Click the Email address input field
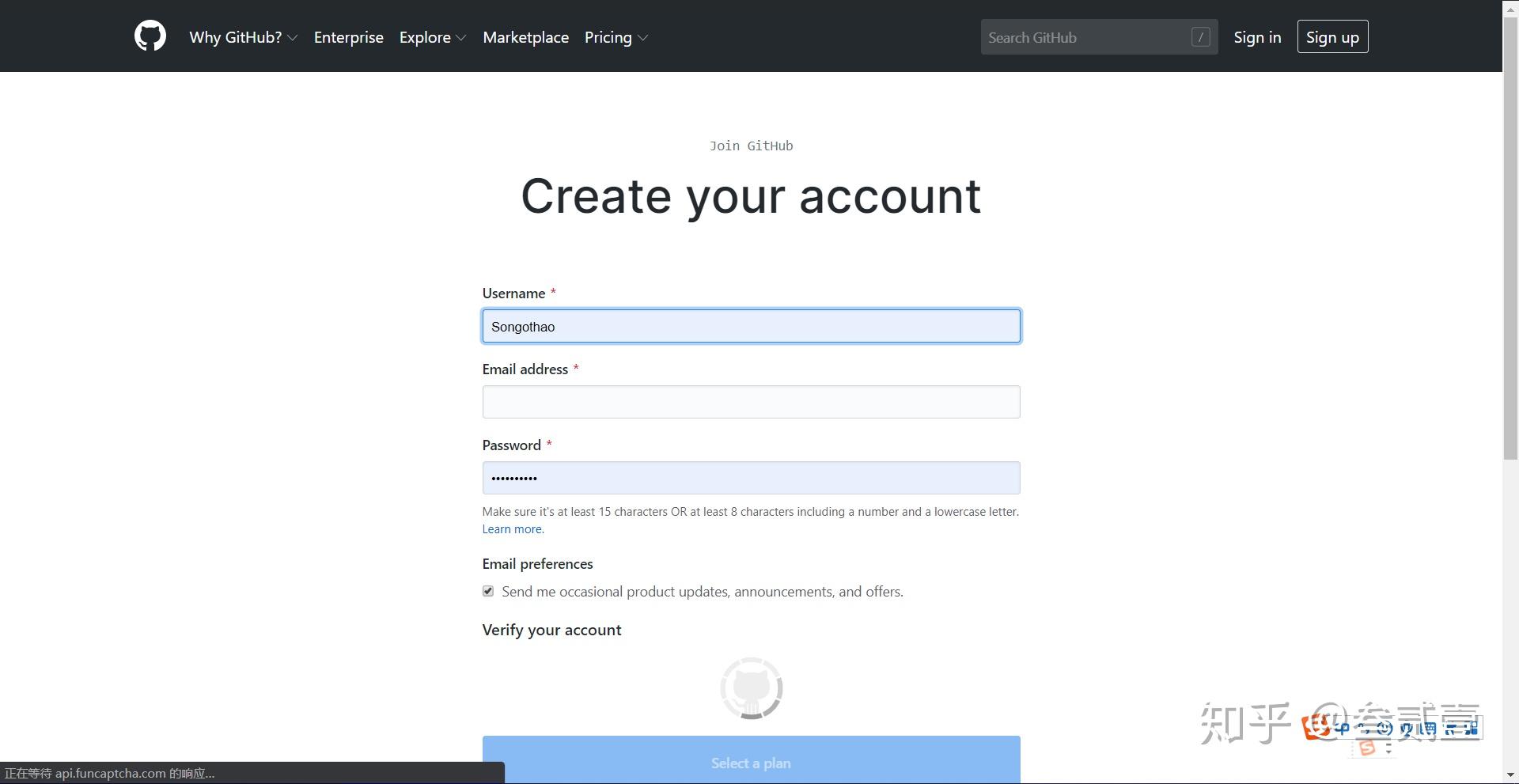 coord(751,402)
